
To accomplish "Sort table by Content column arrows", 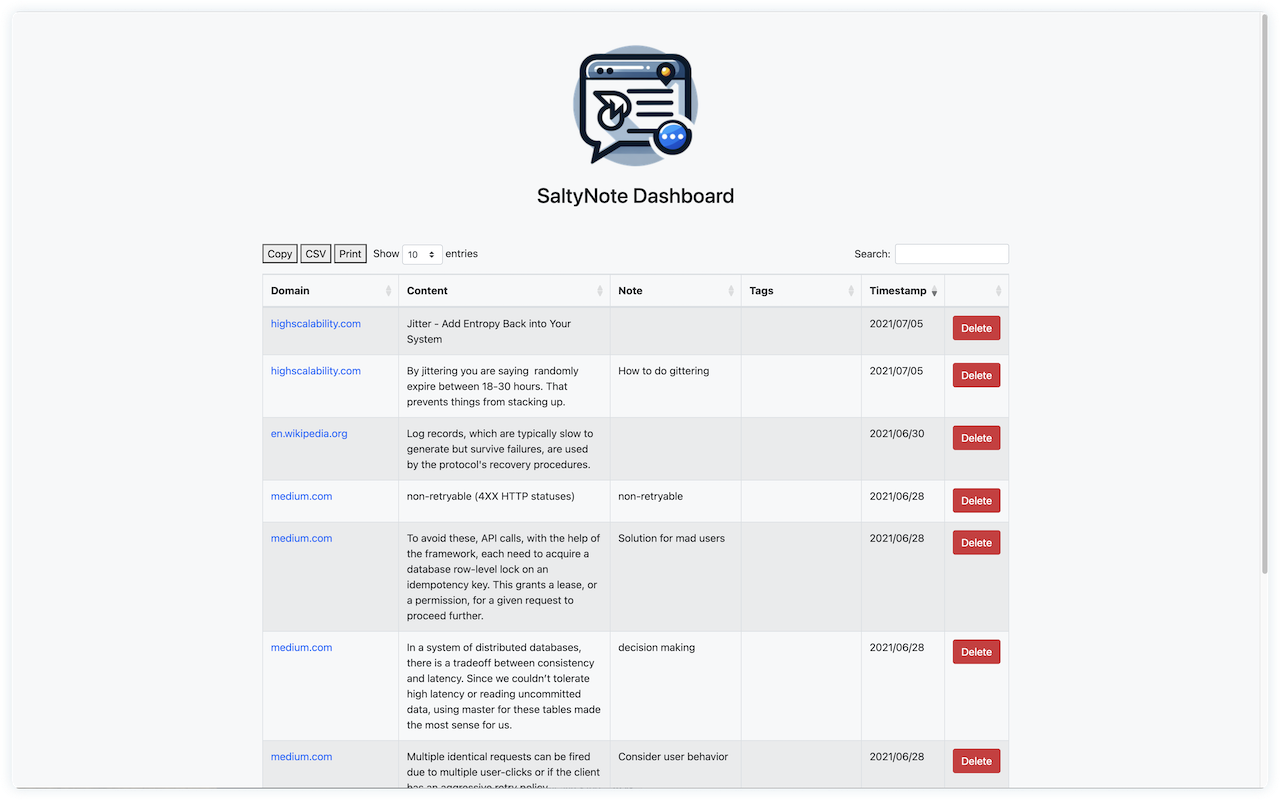I will click(x=600, y=291).
